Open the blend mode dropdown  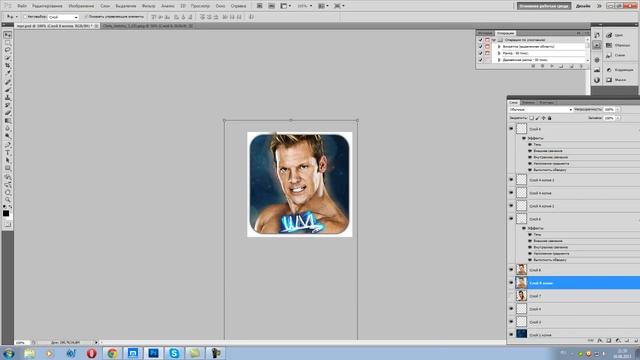[540, 109]
